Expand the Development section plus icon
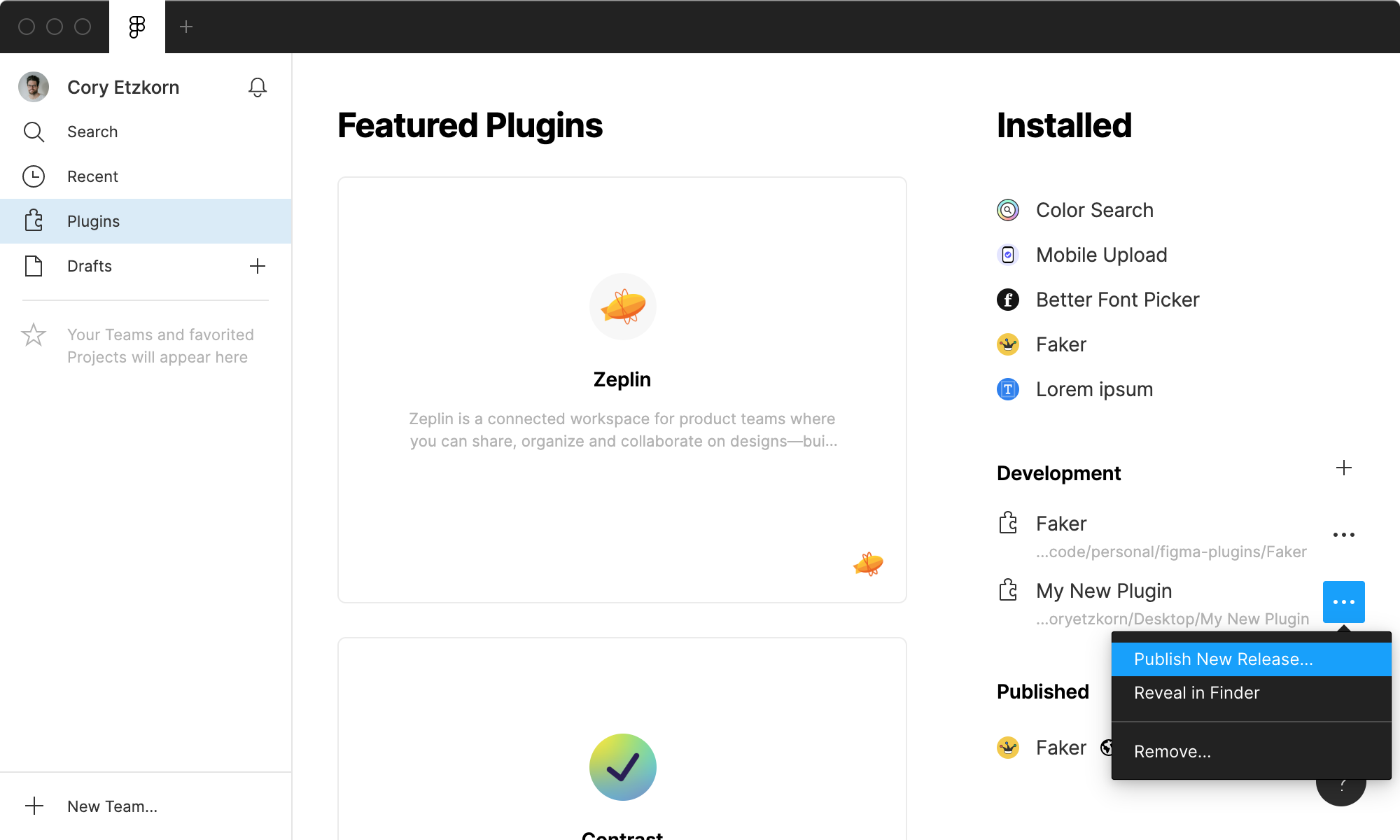The width and height of the screenshot is (1400, 840). click(1344, 467)
